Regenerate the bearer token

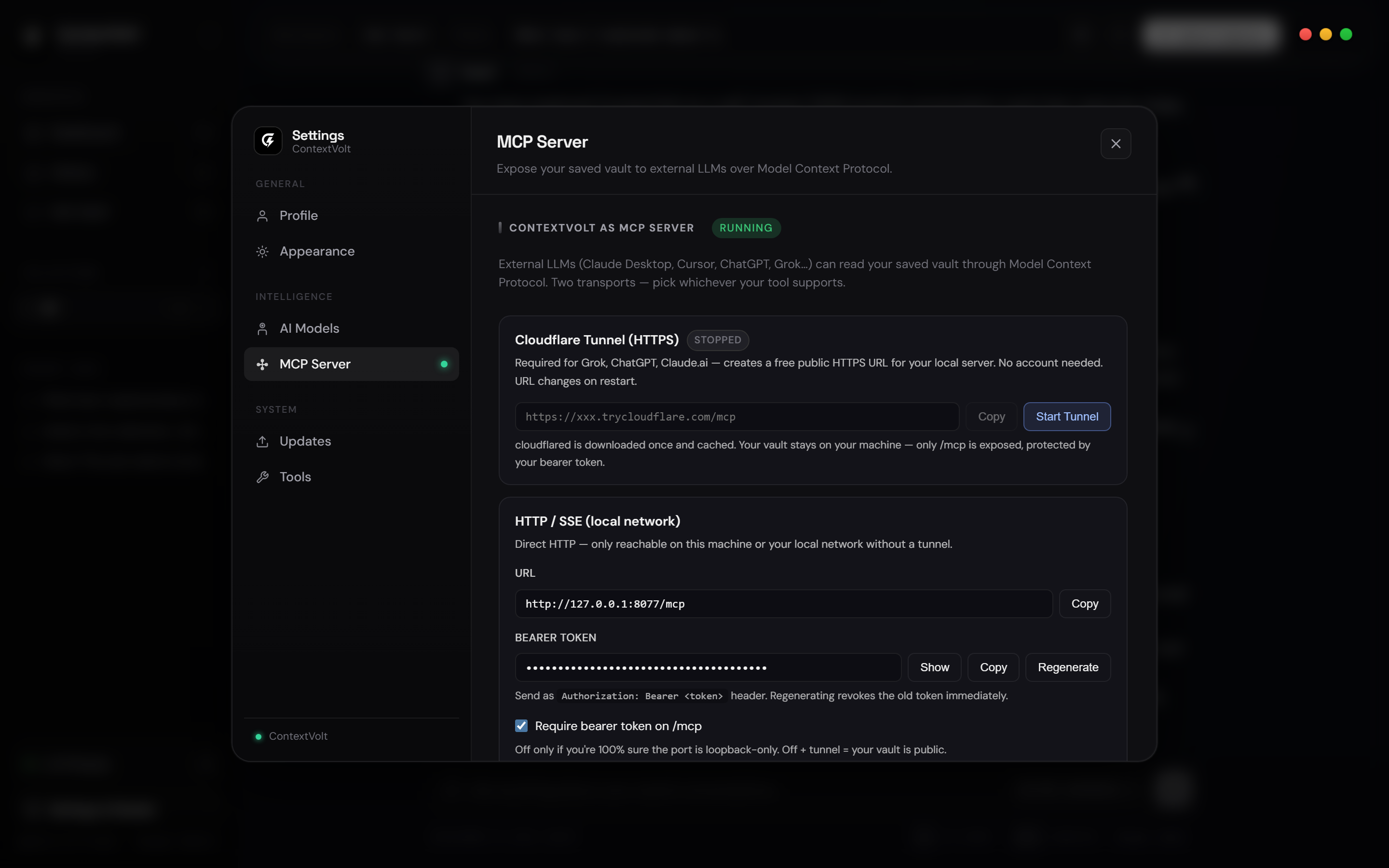(x=1068, y=667)
